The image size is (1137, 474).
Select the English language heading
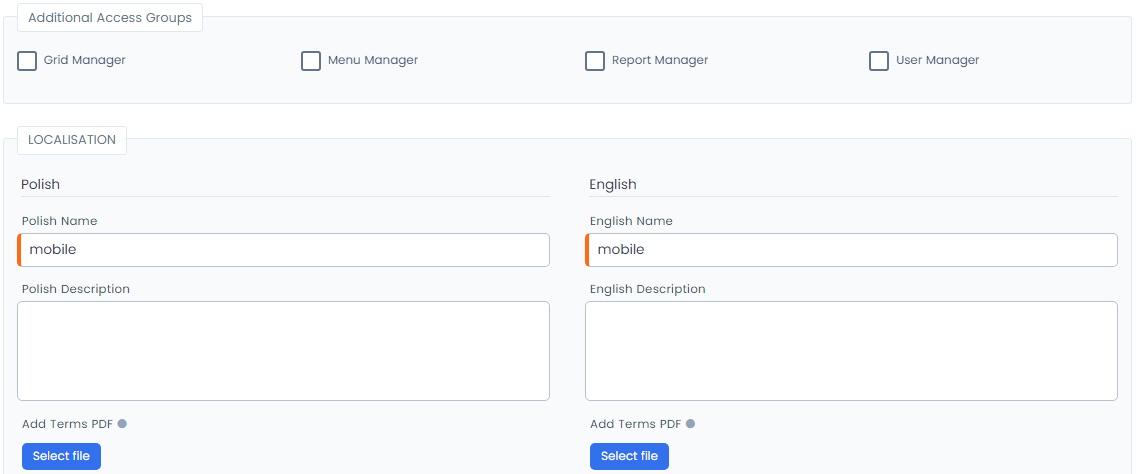click(x=613, y=185)
